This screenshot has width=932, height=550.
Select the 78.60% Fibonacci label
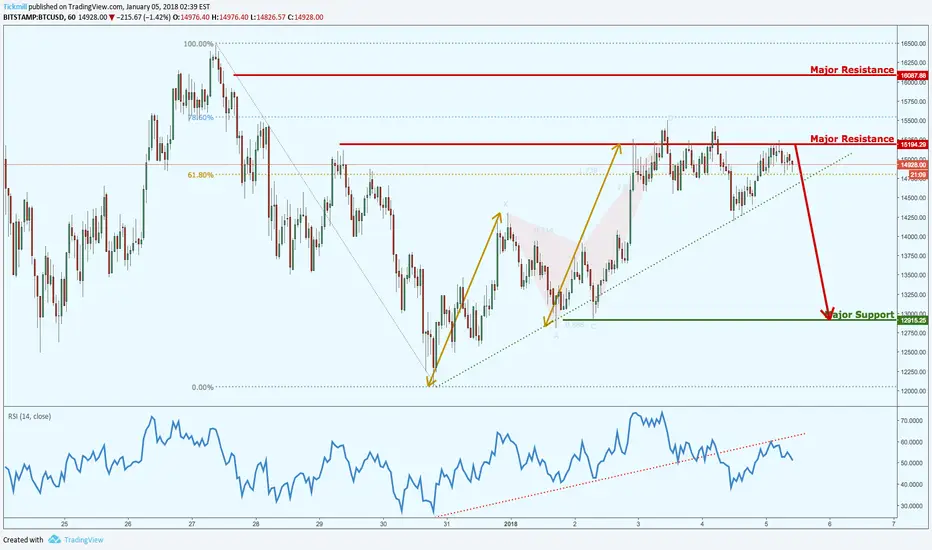pyautogui.click(x=201, y=118)
